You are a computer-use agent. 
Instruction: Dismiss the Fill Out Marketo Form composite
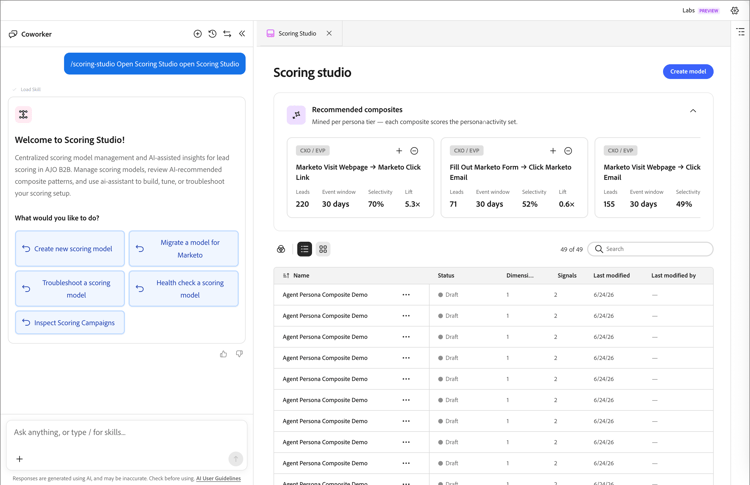coord(568,151)
